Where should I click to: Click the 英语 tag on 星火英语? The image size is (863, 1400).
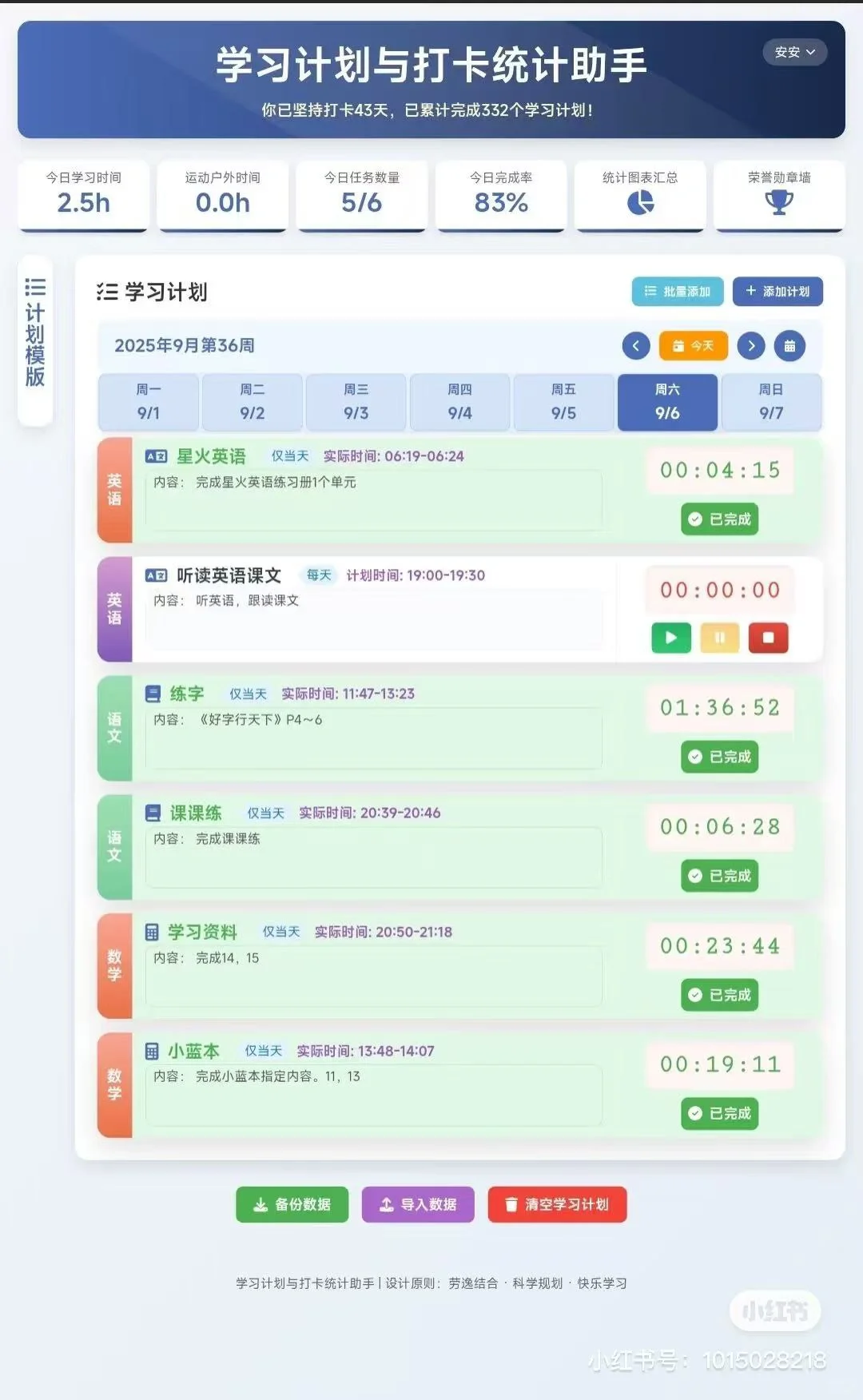pos(115,490)
